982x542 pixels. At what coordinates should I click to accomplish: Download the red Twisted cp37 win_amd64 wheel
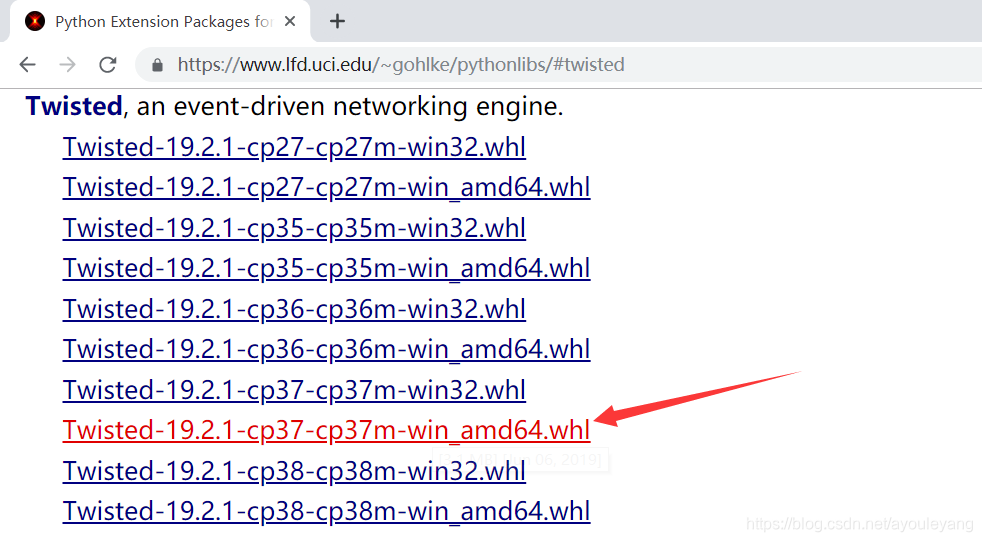tap(326, 430)
